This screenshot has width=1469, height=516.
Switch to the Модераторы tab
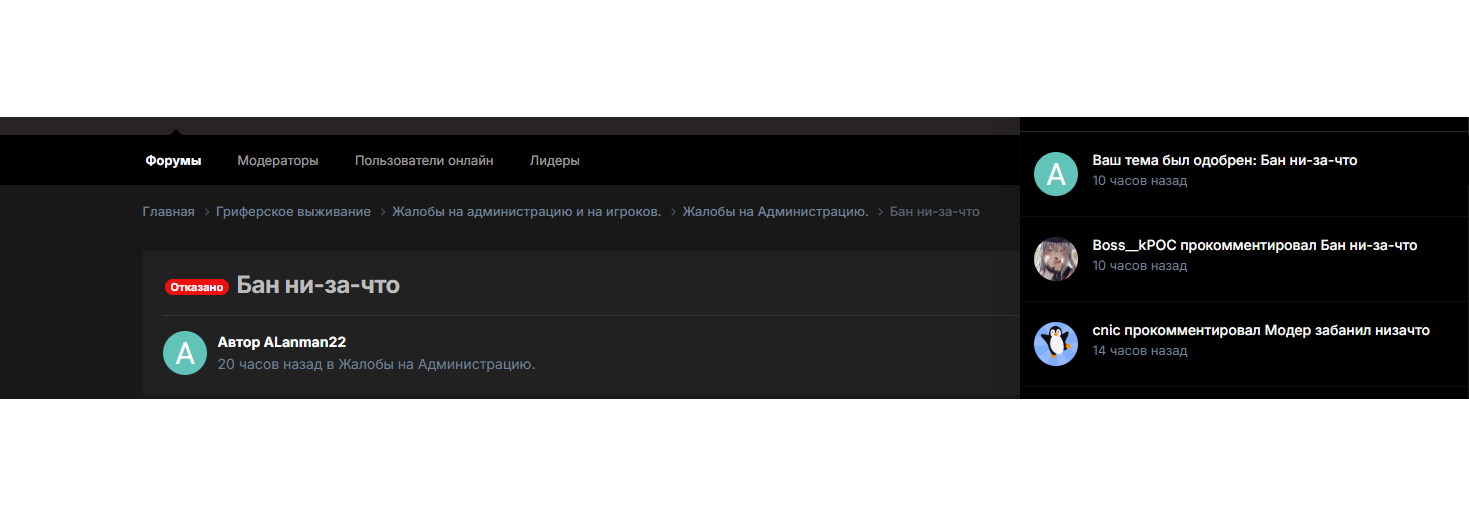tap(278, 161)
